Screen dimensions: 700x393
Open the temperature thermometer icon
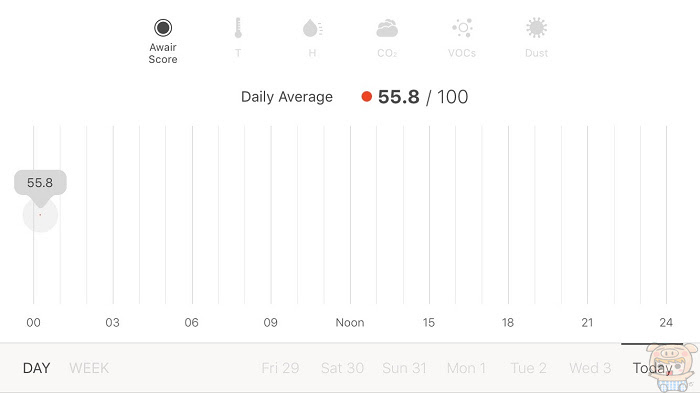[x=238, y=28]
